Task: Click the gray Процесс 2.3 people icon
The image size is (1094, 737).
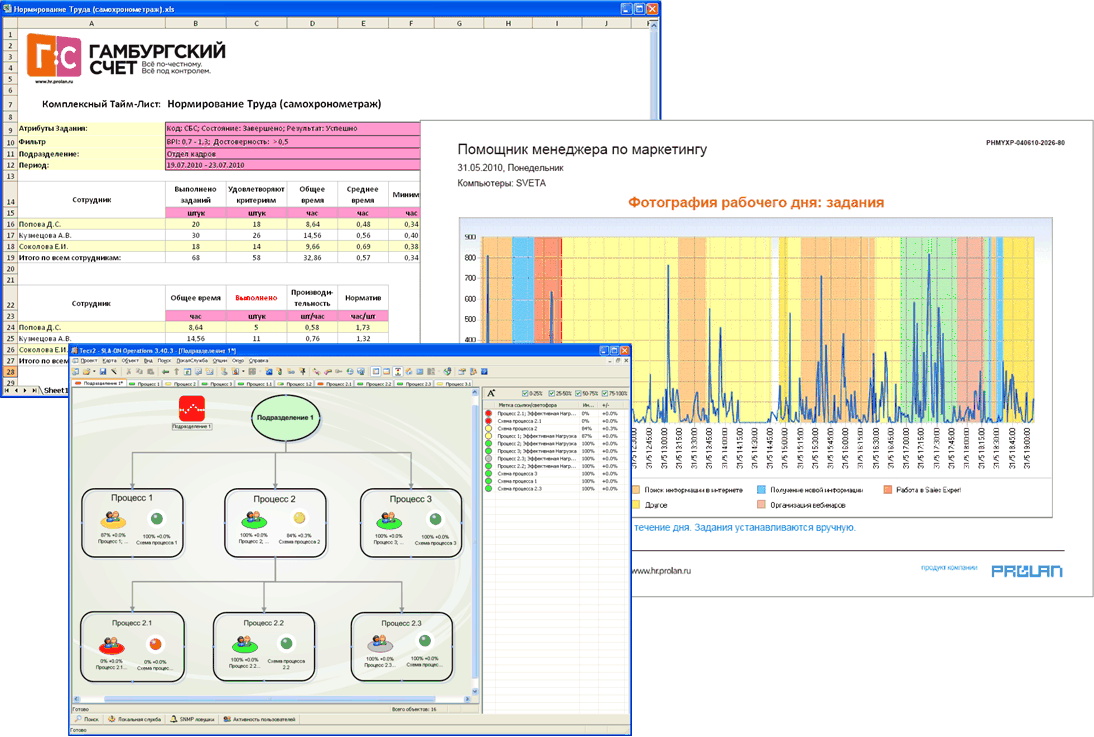Action: [380, 643]
